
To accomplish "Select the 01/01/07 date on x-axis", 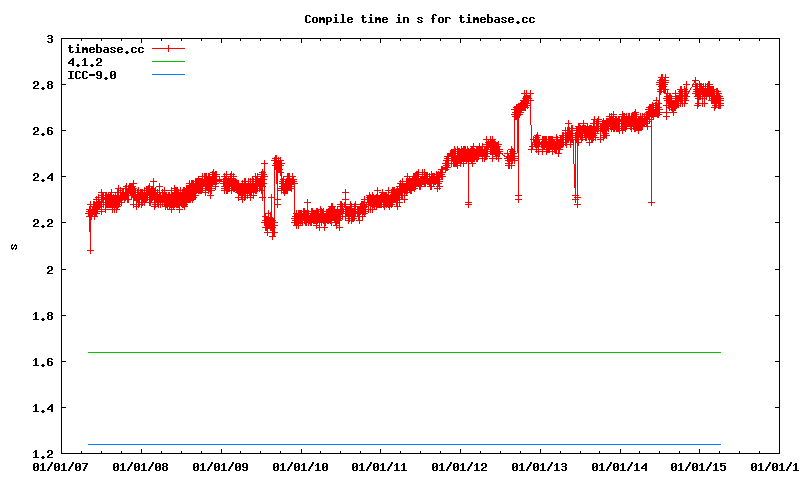I will click(x=59, y=466).
